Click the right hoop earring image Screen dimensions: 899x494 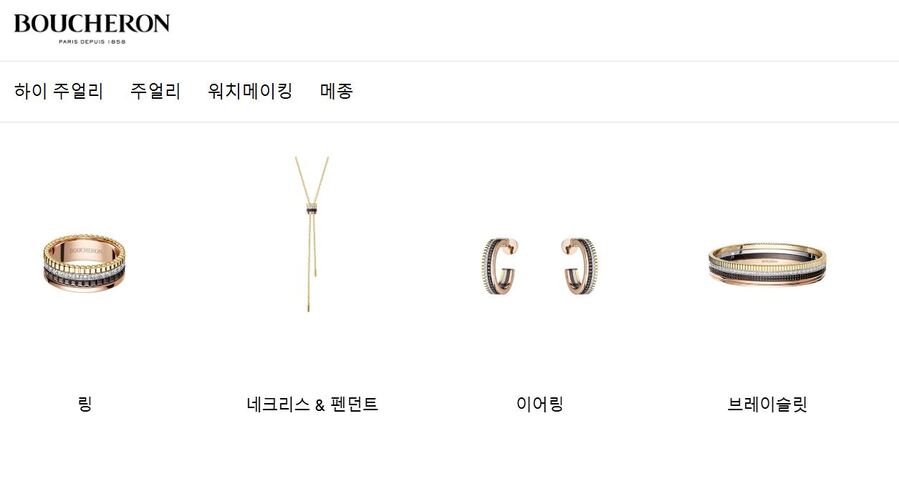(579, 266)
